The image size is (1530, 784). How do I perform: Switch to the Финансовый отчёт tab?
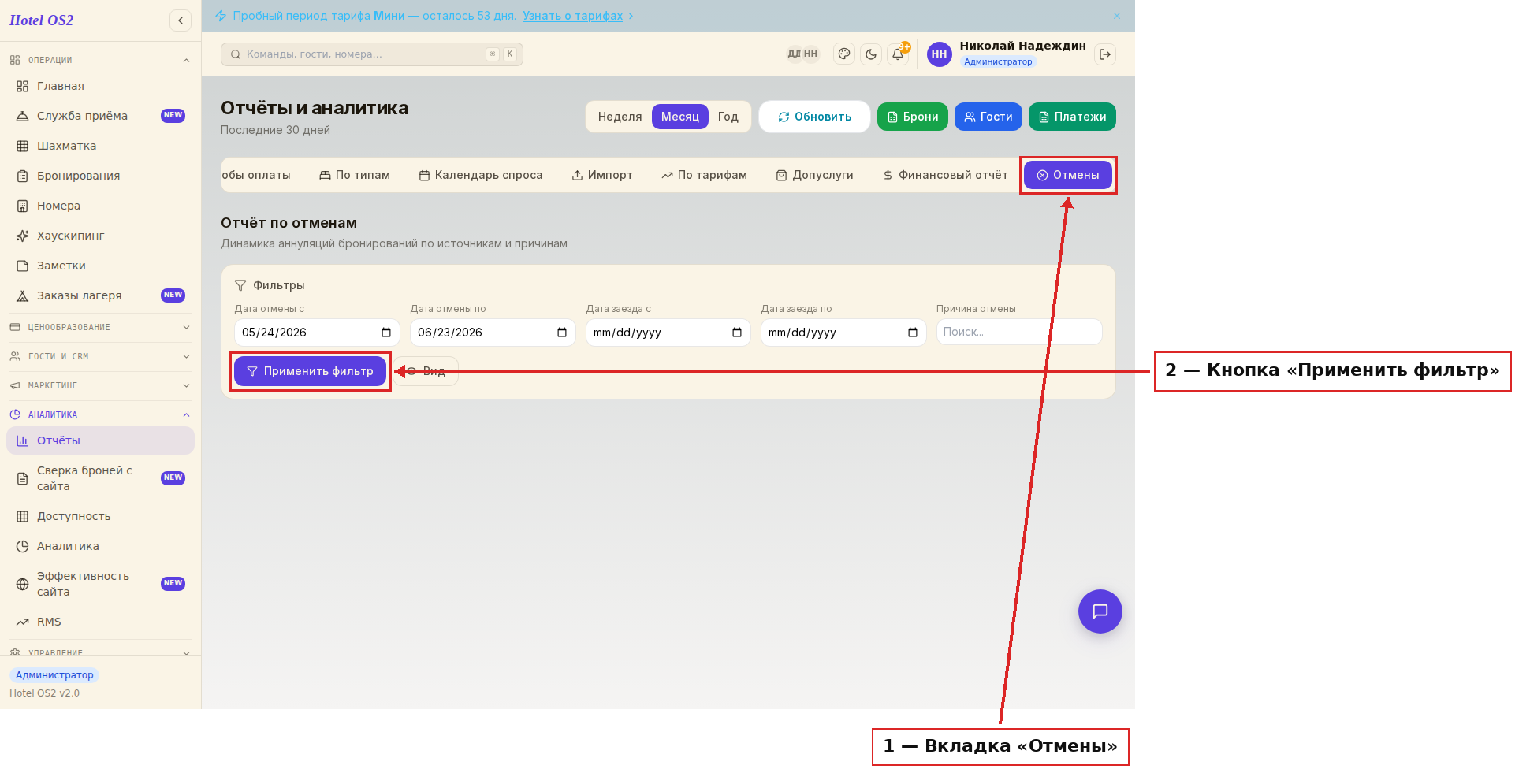(x=945, y=175)
